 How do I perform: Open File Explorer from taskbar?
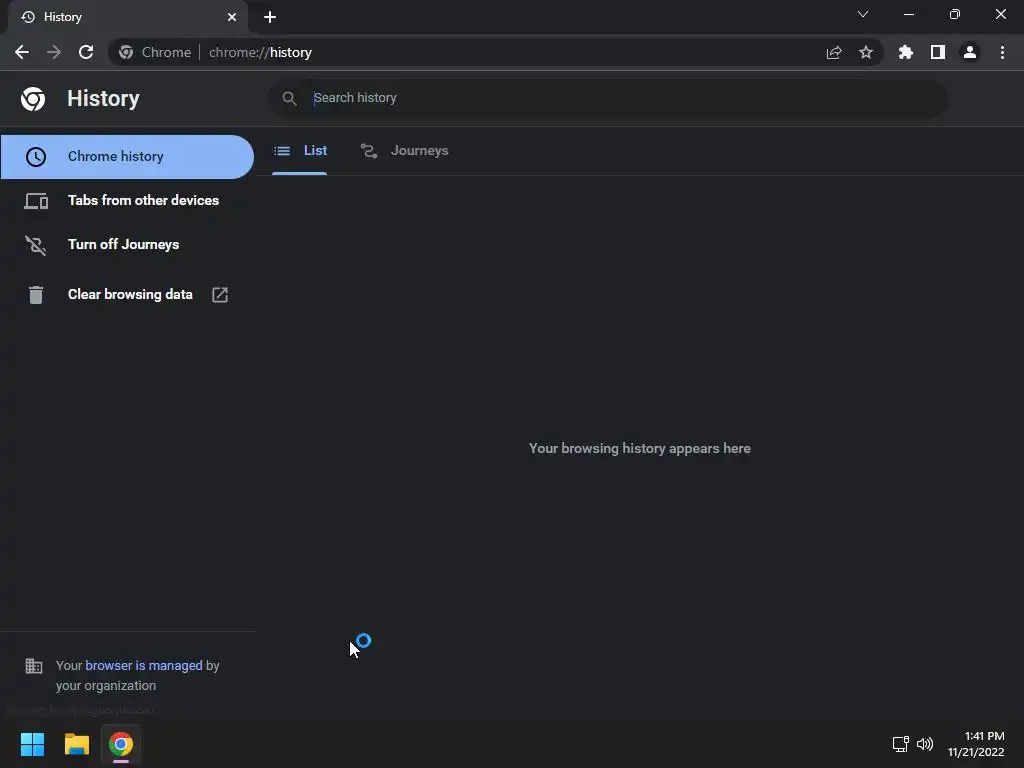(x=76, y=744)
